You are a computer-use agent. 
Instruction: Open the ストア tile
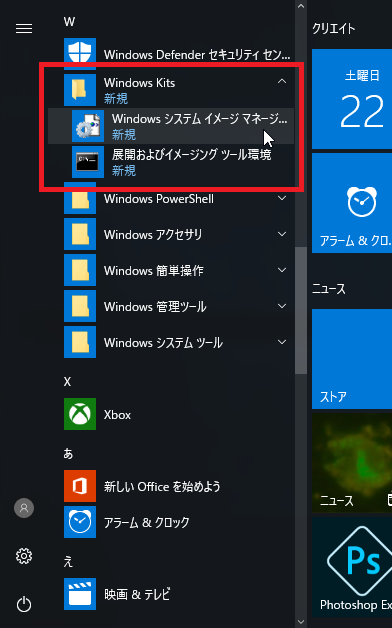(352, 359)
